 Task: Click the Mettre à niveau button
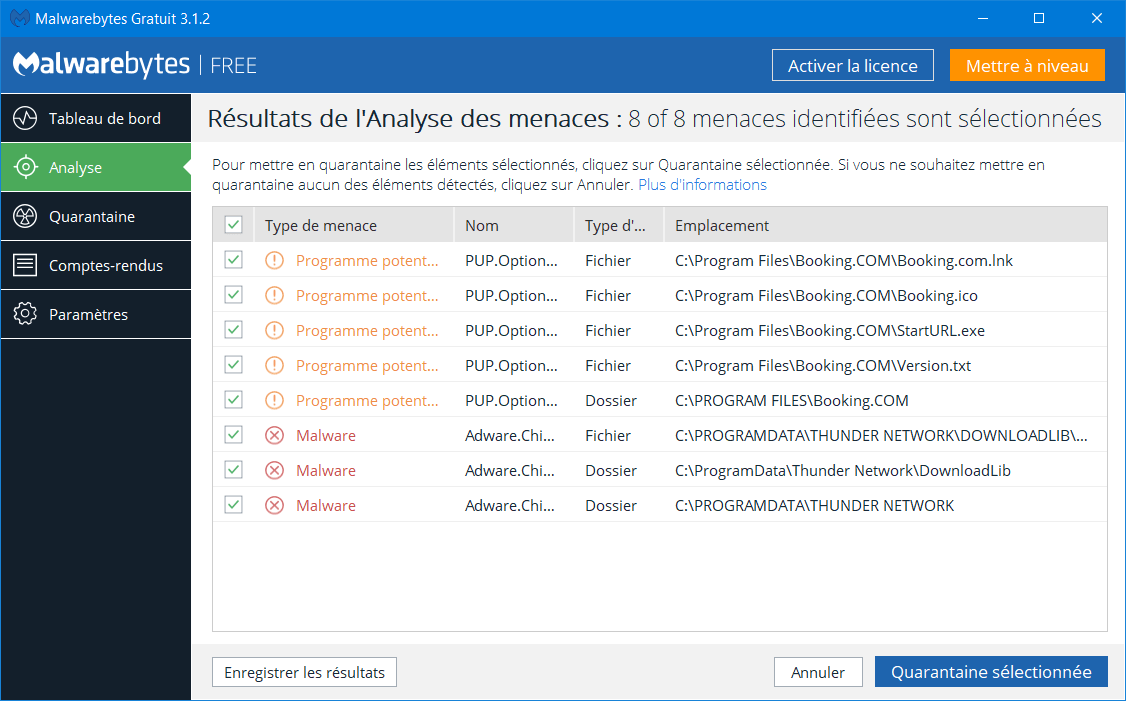click(x=1027, y=65)
